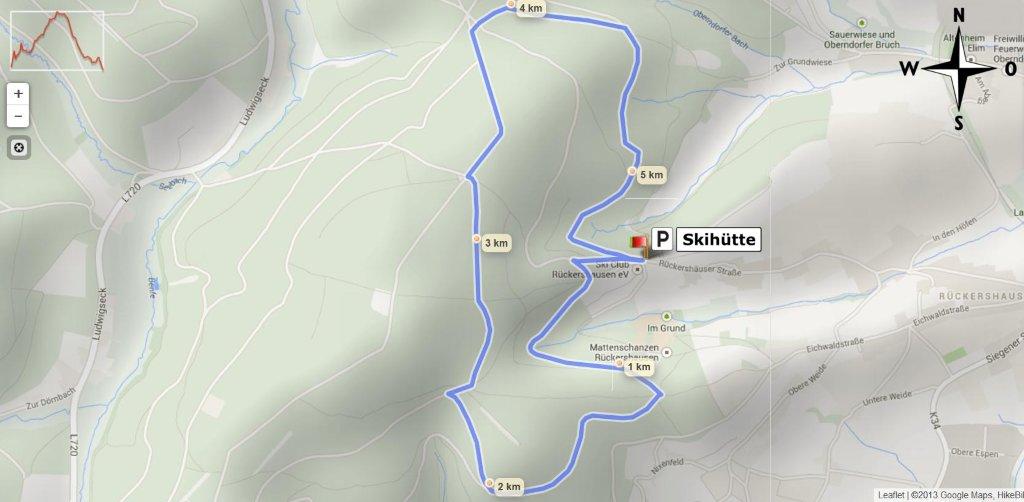Zoom out with the minus button
Image resolution: width=1024 pixels, height=502 pixels.
point(18,116)
